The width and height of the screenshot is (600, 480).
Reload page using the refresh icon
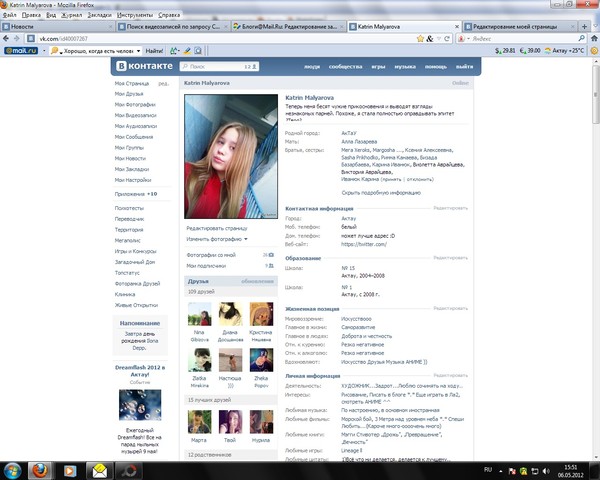tap(447, 39)
